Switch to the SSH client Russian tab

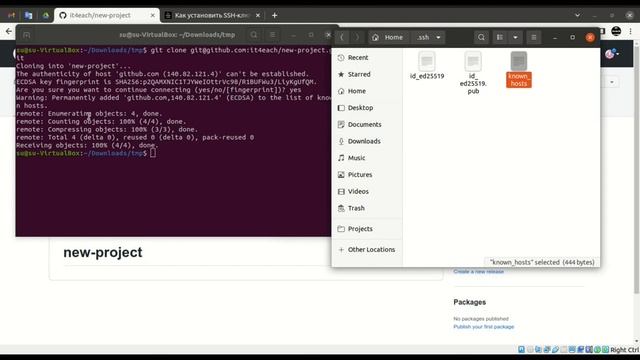(x=211, y=15)
